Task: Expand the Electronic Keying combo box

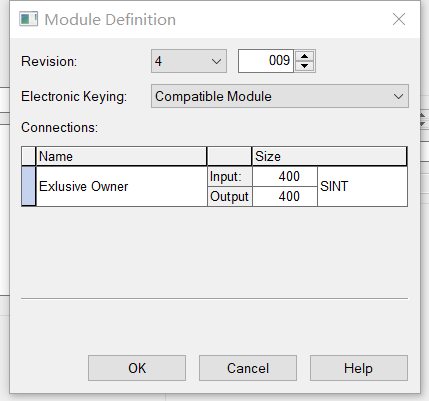Action: pyautogui.click(x=280, y=96)
